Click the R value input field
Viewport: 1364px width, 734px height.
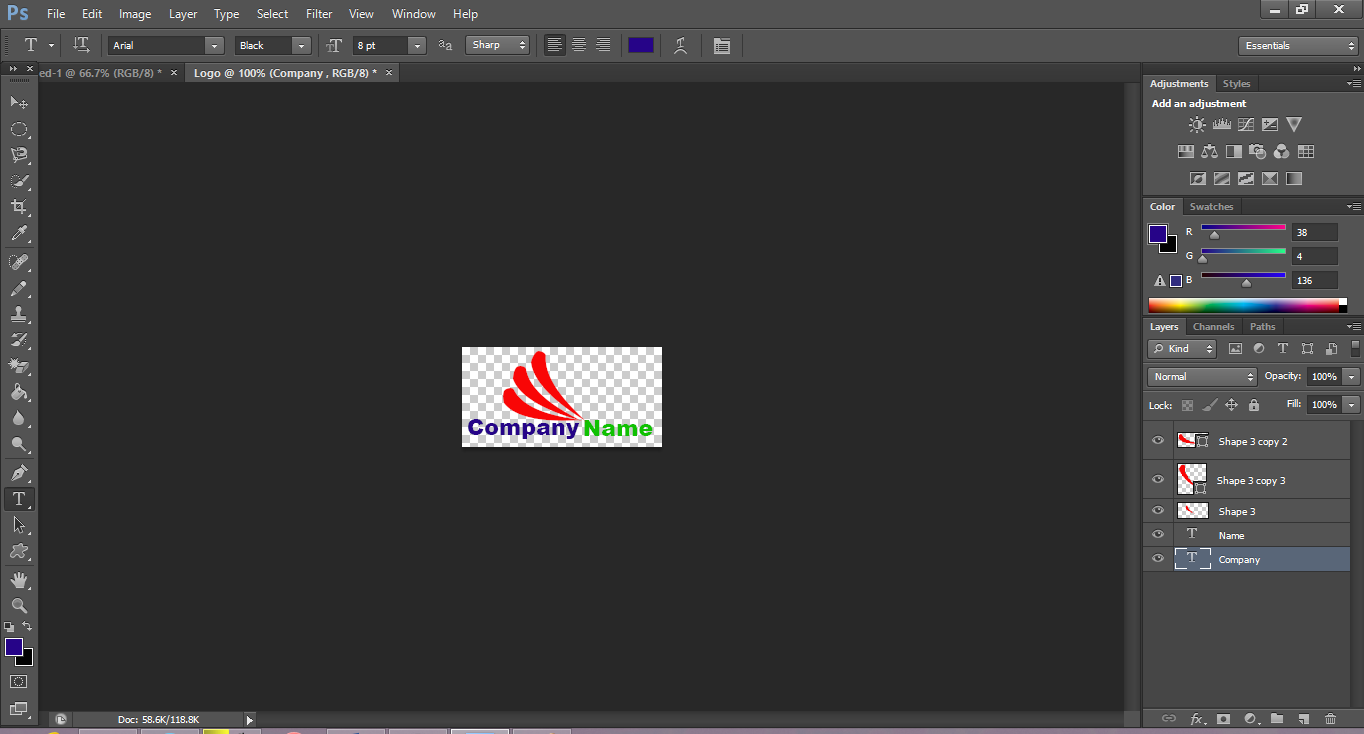tap(1314, 232)
